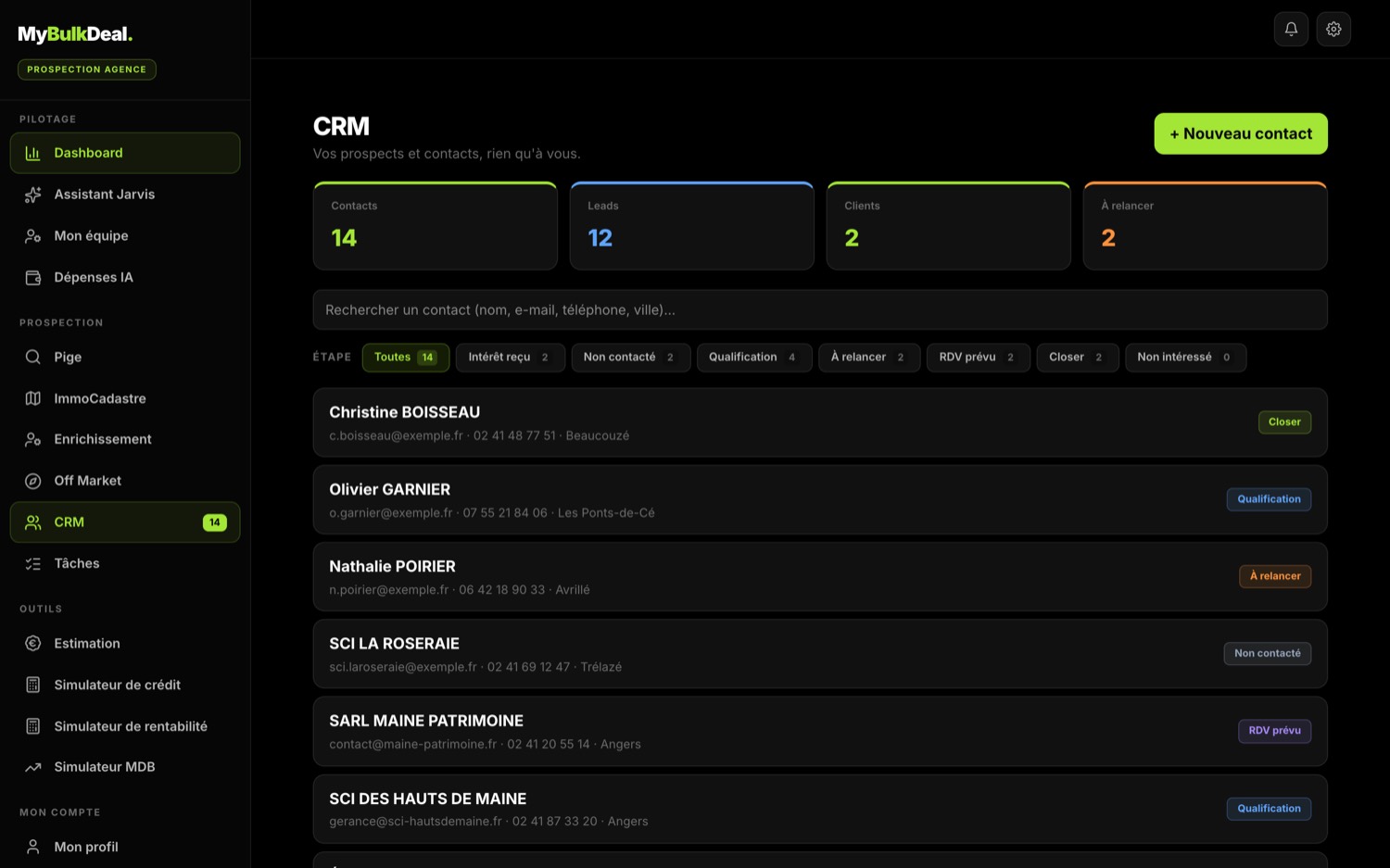Focus the contact search field
Screen dimensions: 1390x868
(x=820, y=310)
